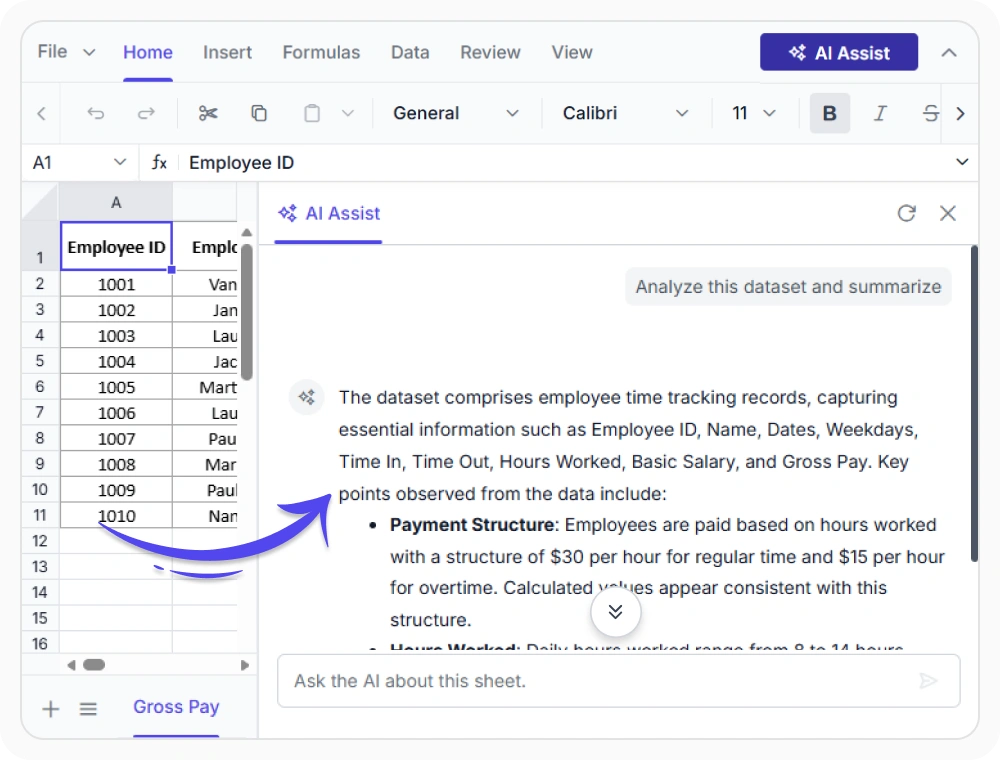Switch to the Review tab

pos(490,52)
